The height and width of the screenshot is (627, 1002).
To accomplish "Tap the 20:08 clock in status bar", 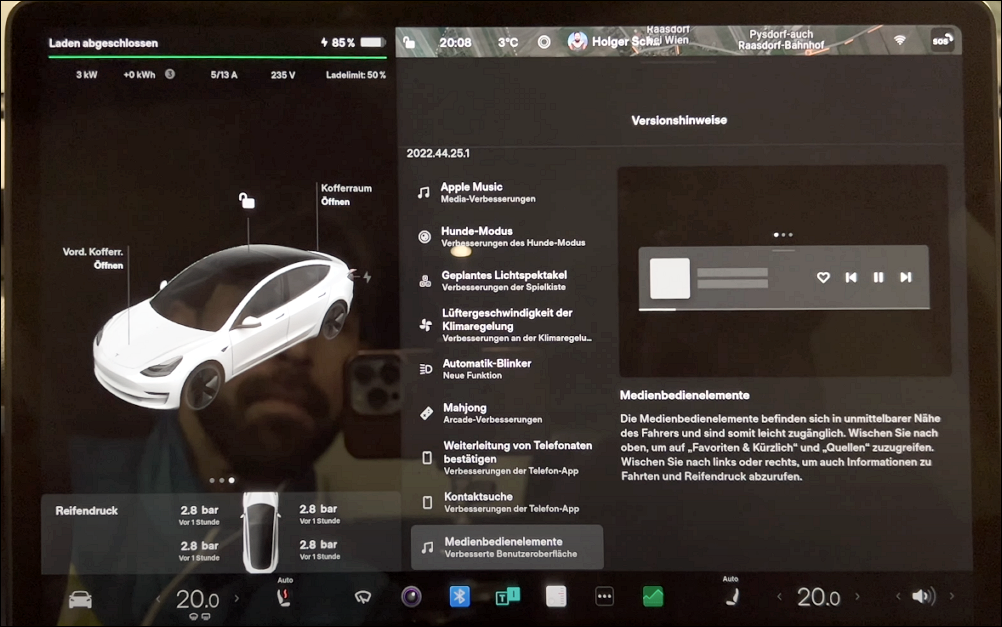I will (455, 43).
